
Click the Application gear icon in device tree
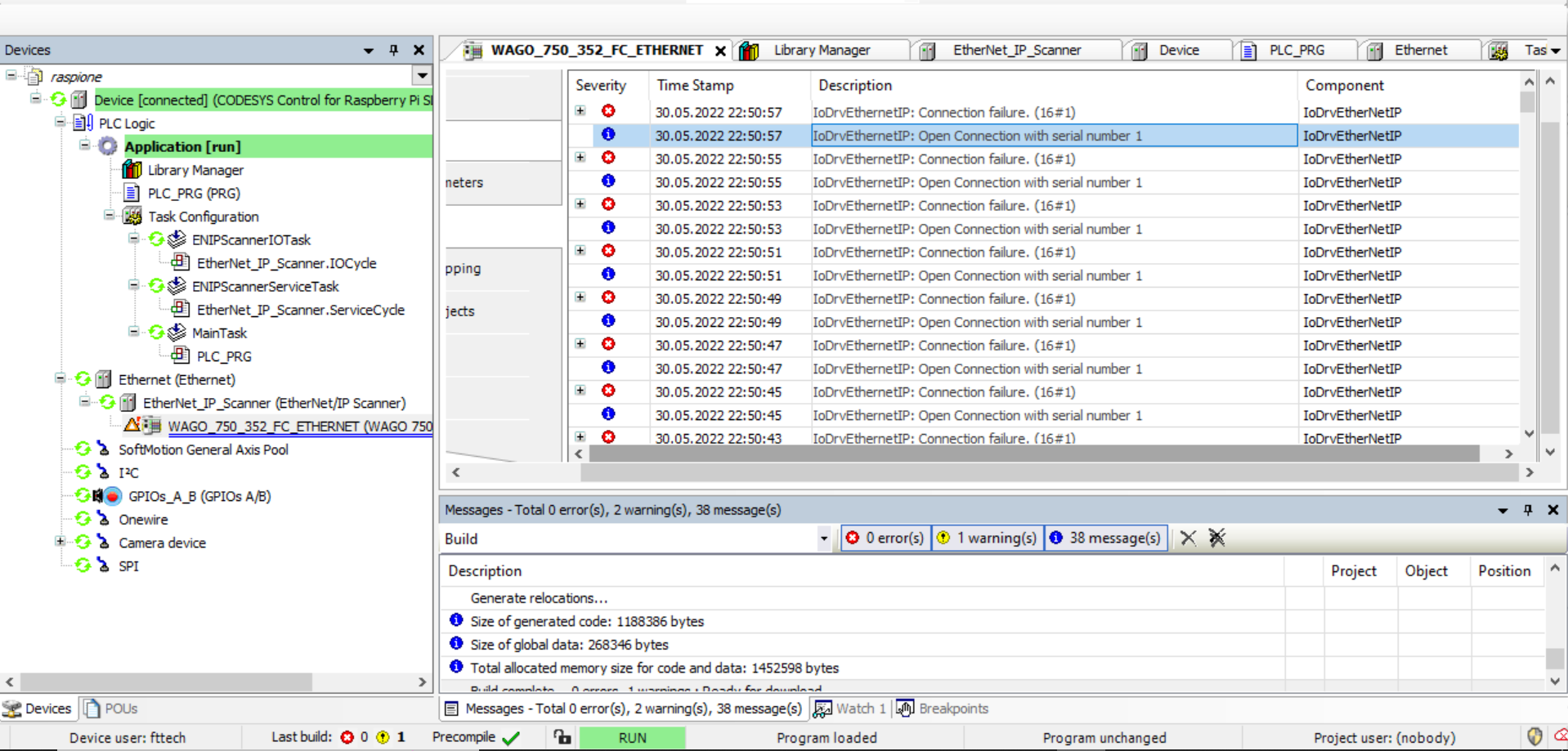(x=108, y=146)
